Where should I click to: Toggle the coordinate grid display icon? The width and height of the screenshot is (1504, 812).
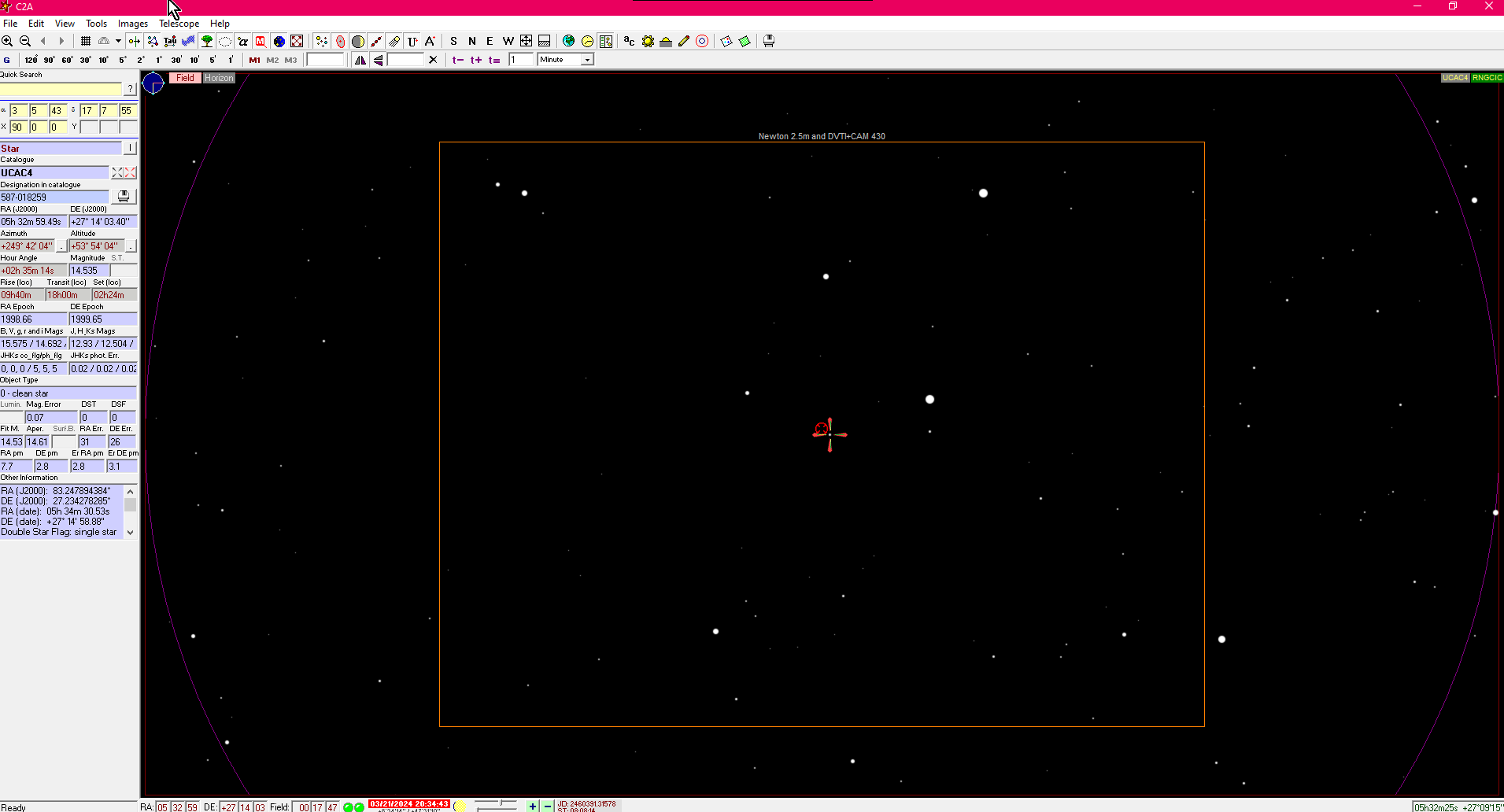pos(86,41)
